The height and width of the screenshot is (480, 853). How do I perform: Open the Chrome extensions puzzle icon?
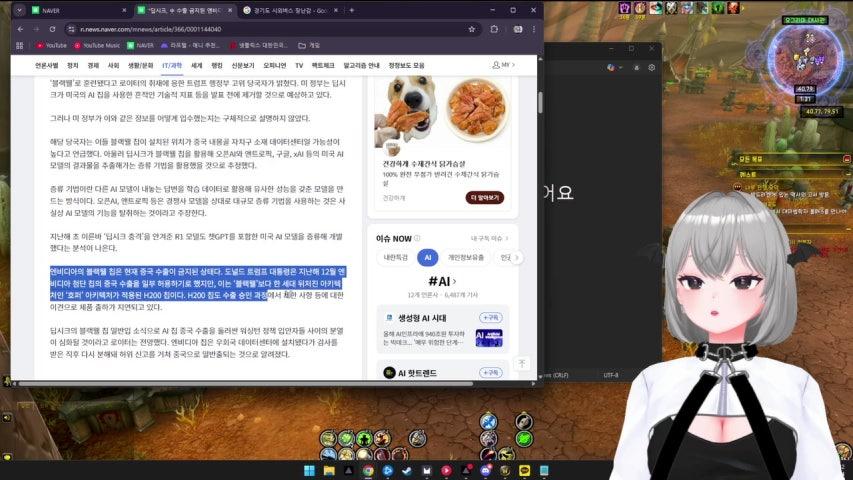tap(494, 29)
